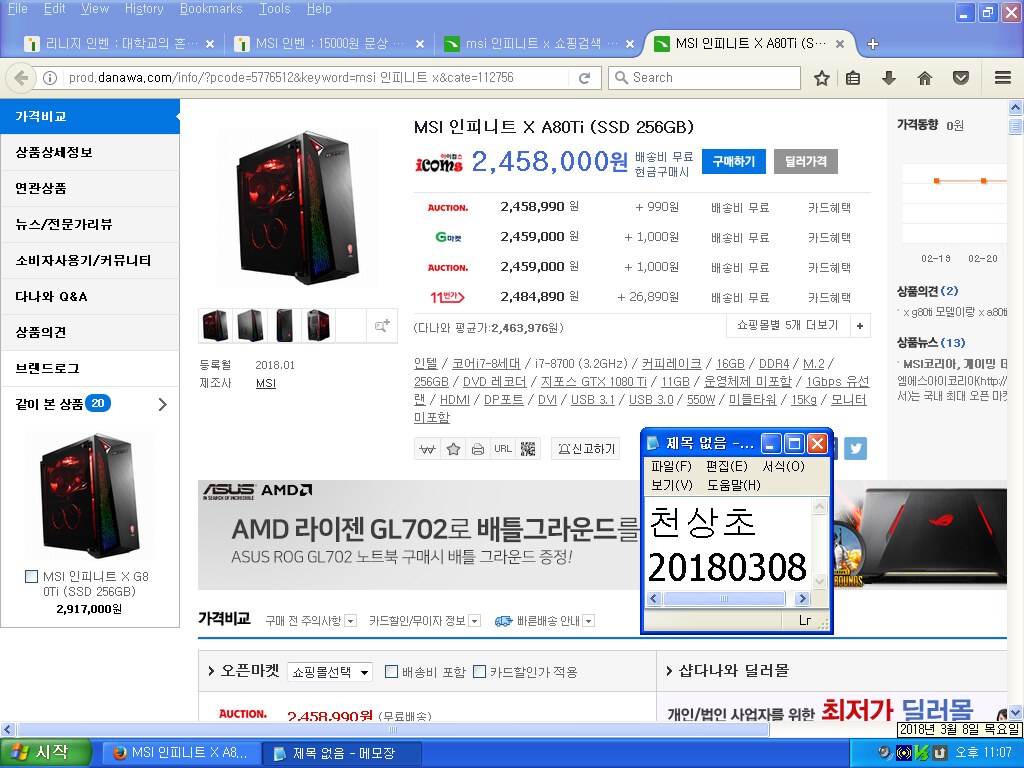This screenshot has height=768, width=1024.
Task: Click the Windows Start button
Action: 44,752
